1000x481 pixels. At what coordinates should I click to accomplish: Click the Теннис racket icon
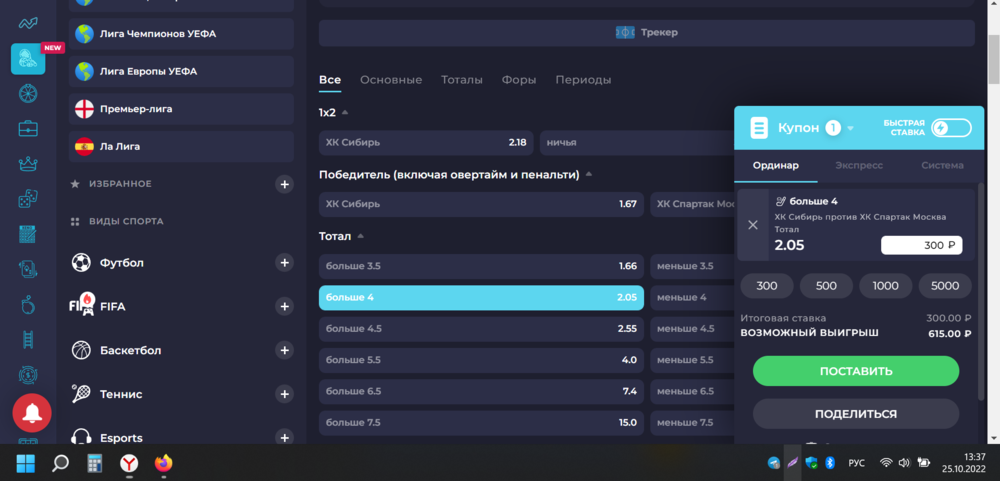pos(81,394)
